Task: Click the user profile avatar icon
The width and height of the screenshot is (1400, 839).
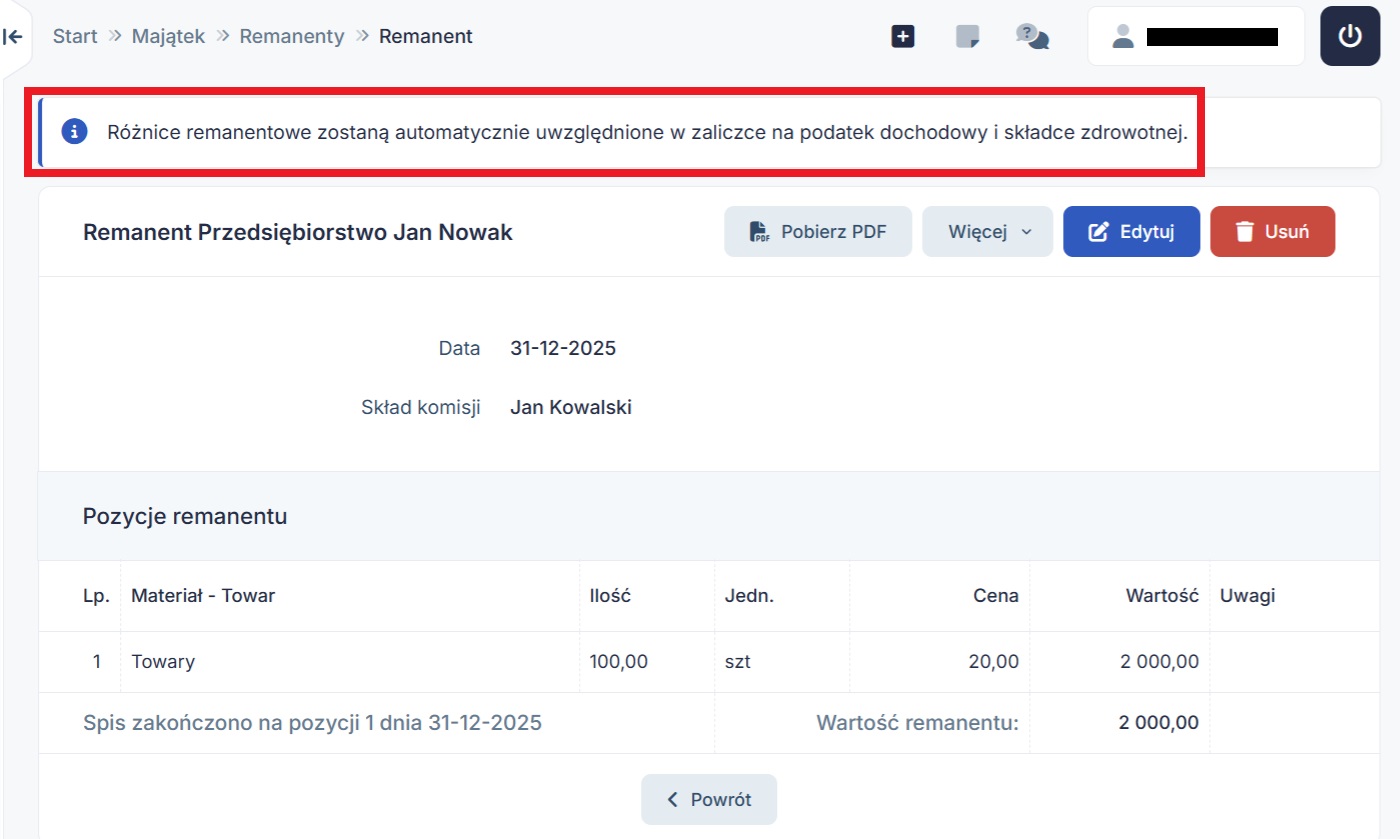Action: click(1123, 37)
